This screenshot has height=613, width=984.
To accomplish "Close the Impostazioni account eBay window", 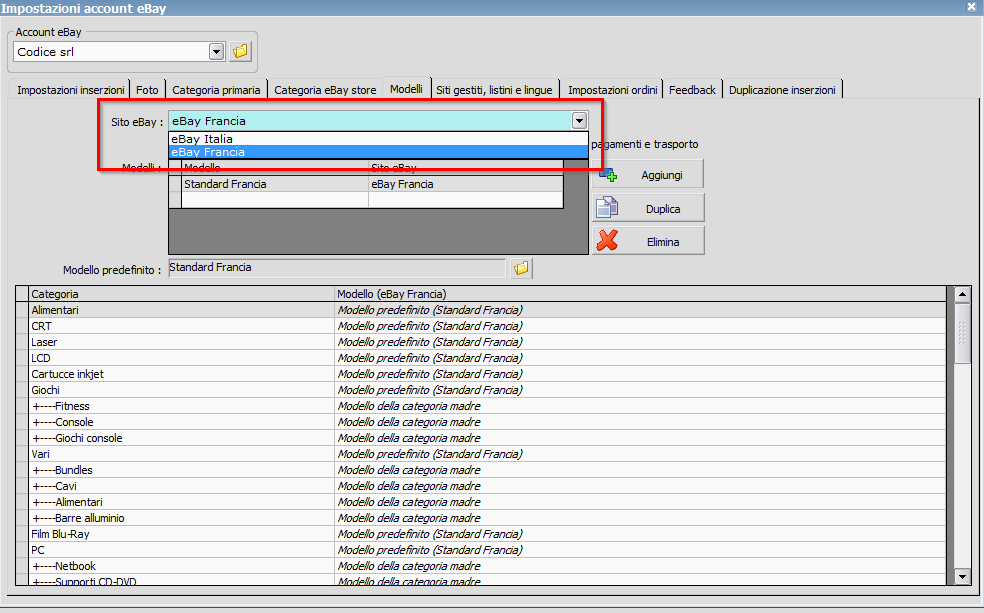I will click(971, 7).
